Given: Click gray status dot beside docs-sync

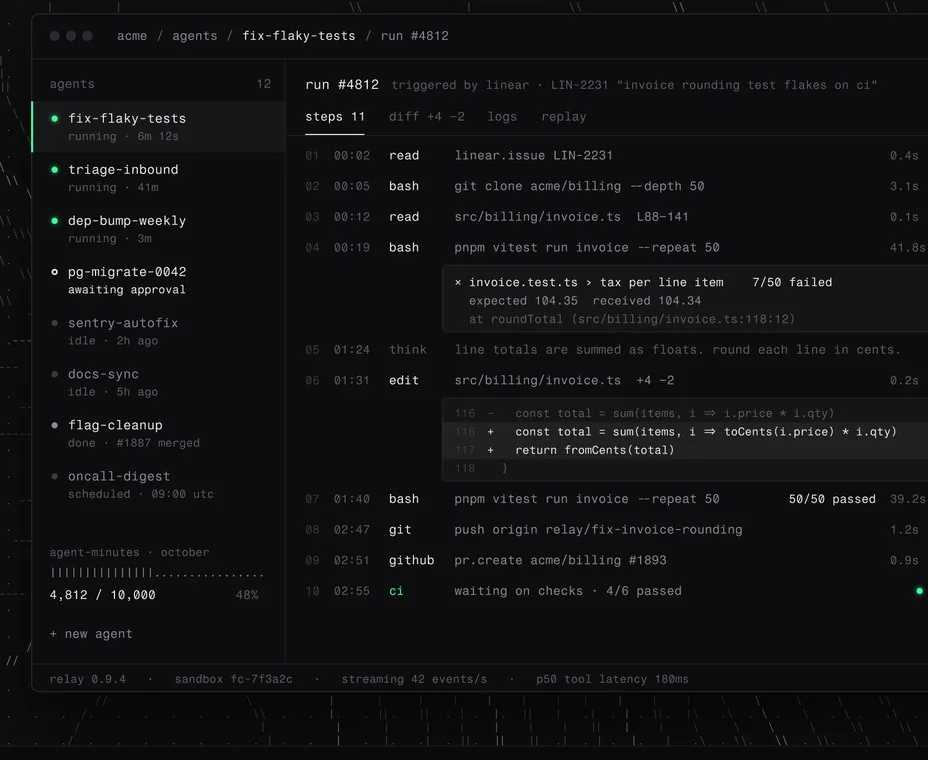Looking at the screenshot, I should tap(54, 374).
